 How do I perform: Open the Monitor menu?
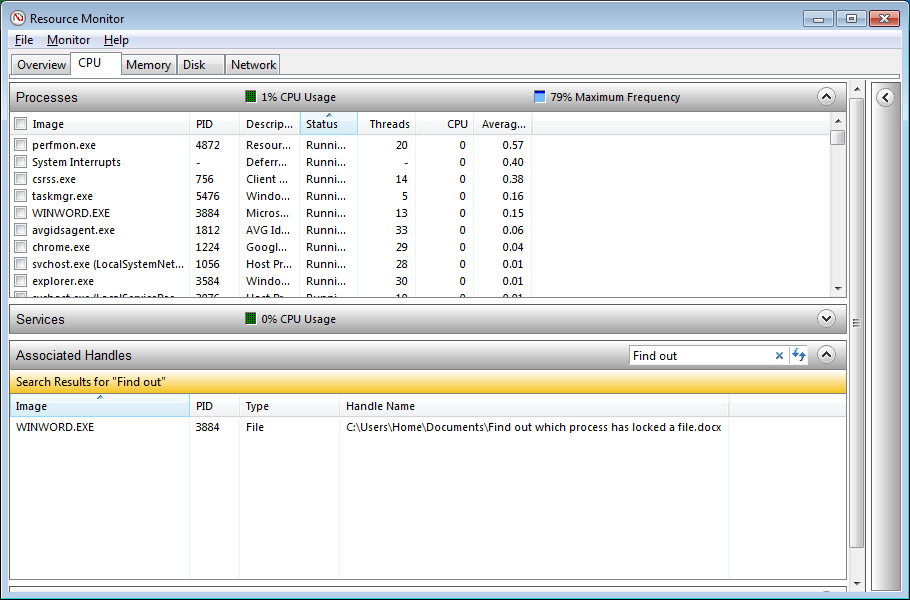[x=68, y=40]
